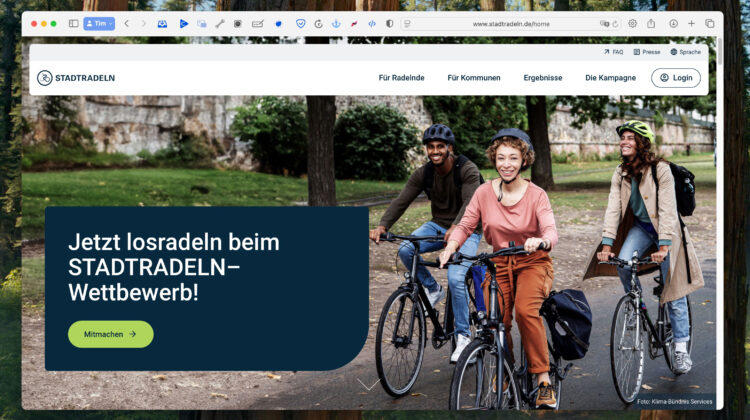This screenshot has width=750, height=420.
Task: Click the Share icon in Safari toolbar
Action: 651,23
